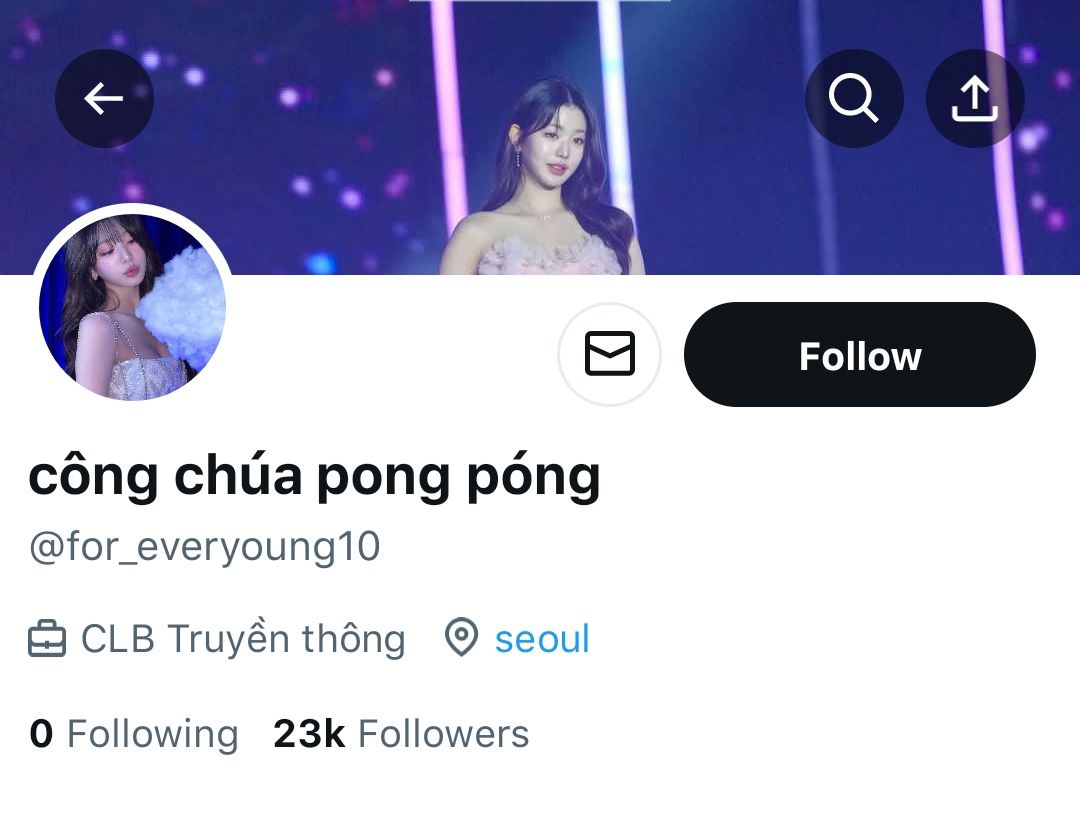Click the word Followers beside 23k

[x=444, y=733]
